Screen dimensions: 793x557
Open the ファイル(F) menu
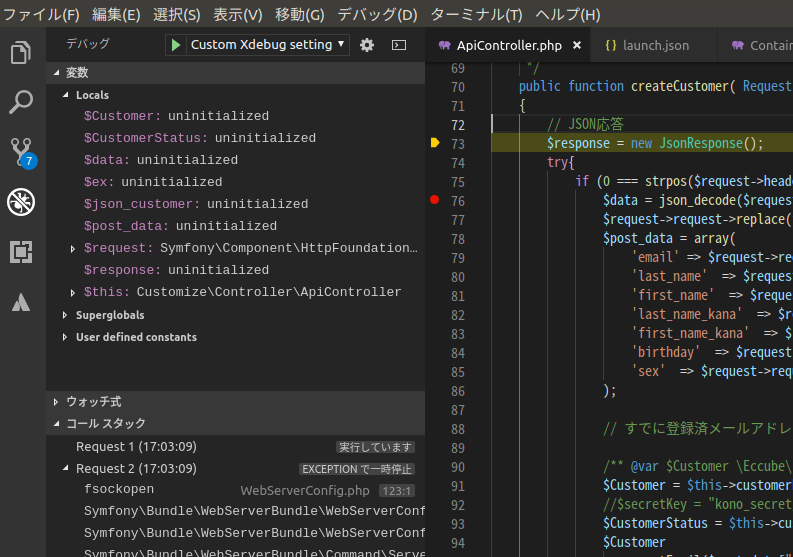click(41, 15)
